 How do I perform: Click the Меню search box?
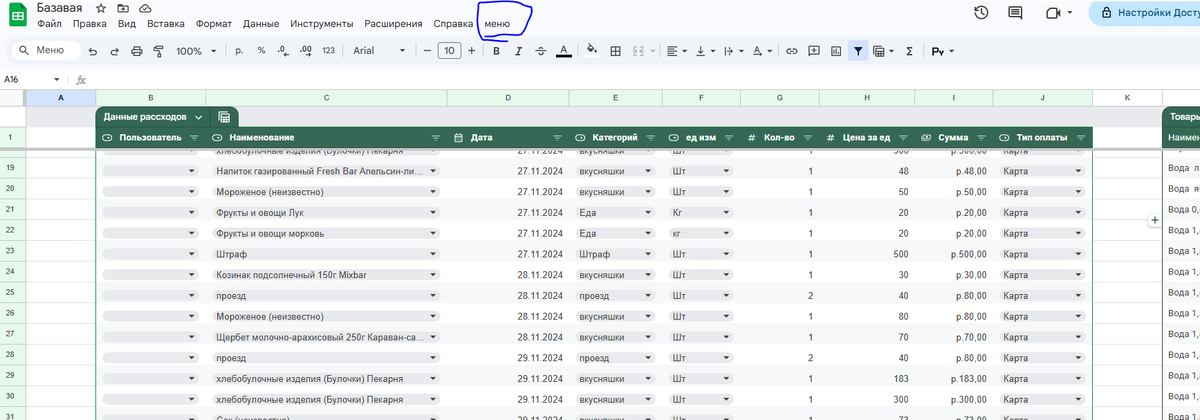tap(44, 51)
